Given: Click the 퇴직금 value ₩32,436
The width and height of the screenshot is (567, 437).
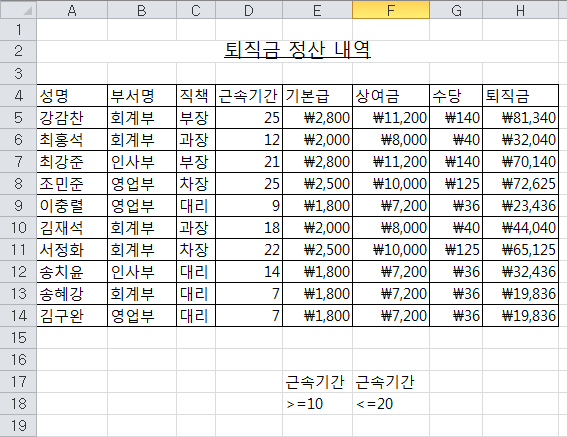Looking at the screenshot, I should pyautogui.click(x=520, y=272).
